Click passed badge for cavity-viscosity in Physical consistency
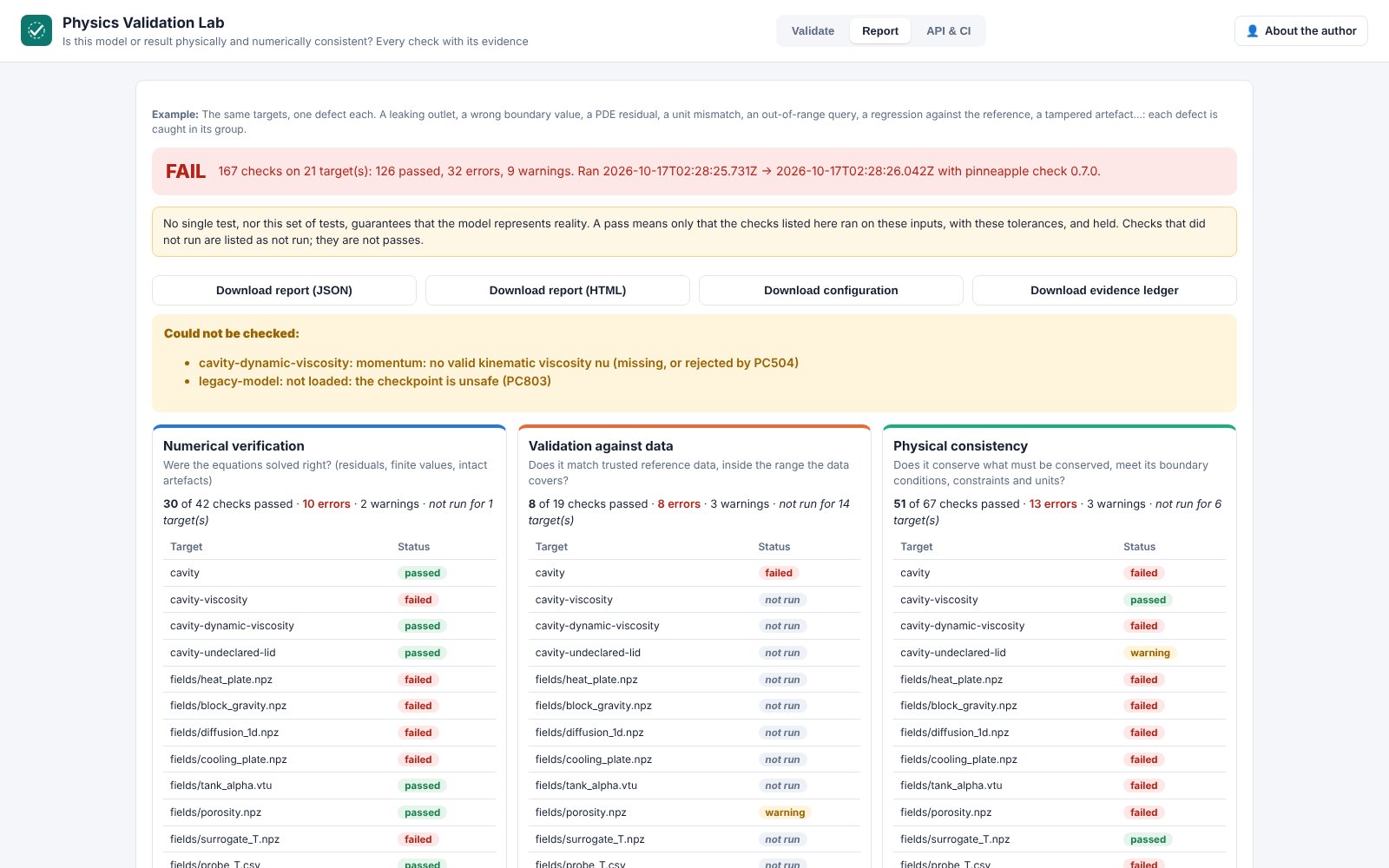Viewport: 1389px width, 868px height. (x=1148, y=600)
